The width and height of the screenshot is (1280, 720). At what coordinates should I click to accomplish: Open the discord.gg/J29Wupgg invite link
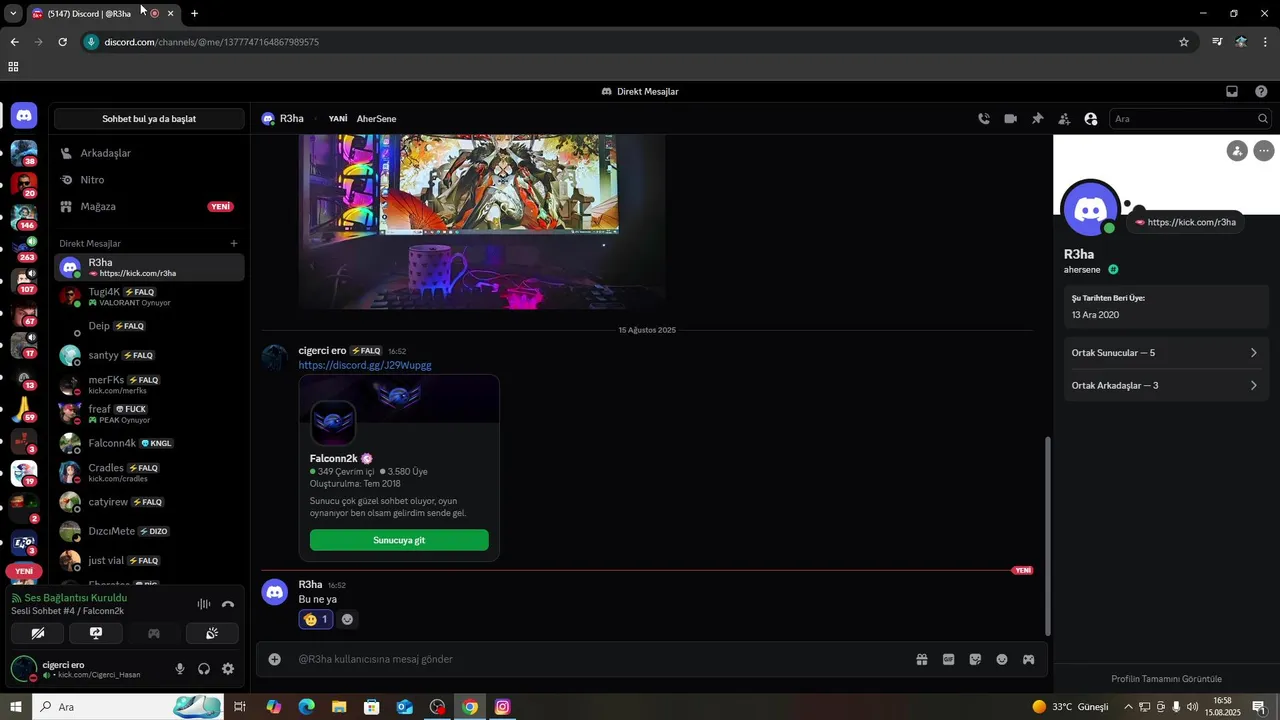tap(365, 365)
